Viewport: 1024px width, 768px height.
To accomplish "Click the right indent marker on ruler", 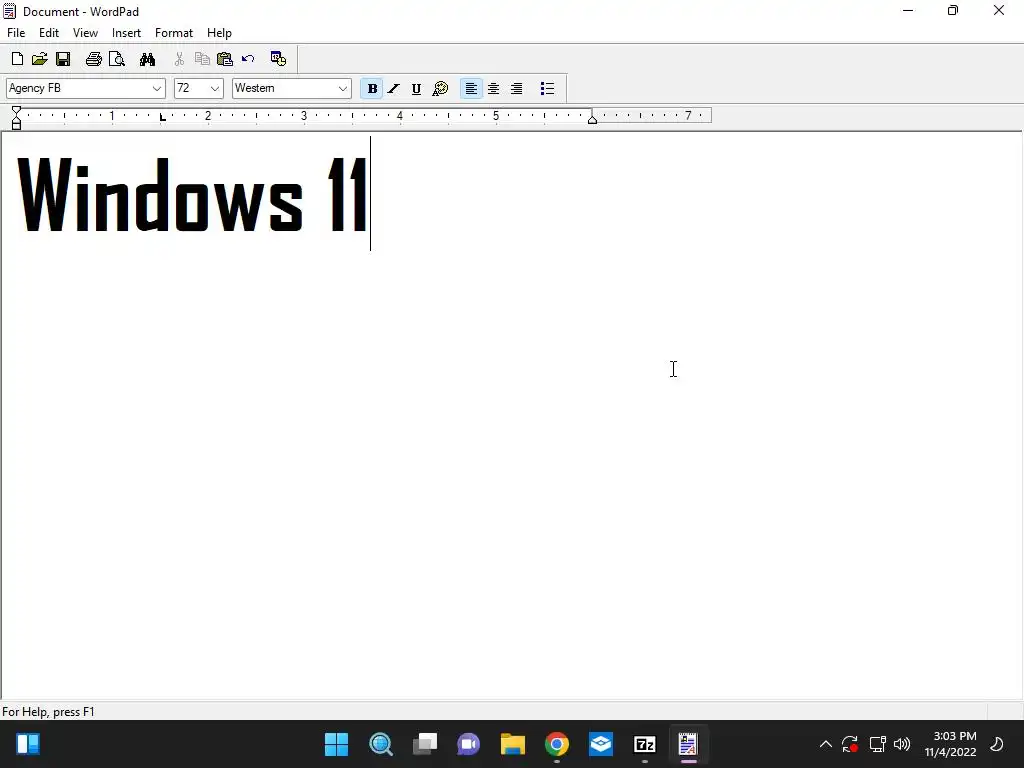I will (592, 119).
